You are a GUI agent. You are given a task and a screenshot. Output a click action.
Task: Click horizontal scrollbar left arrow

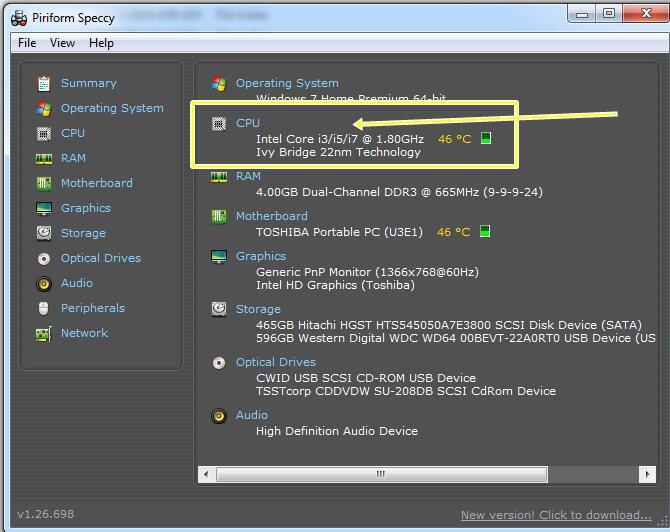(206, 474)
